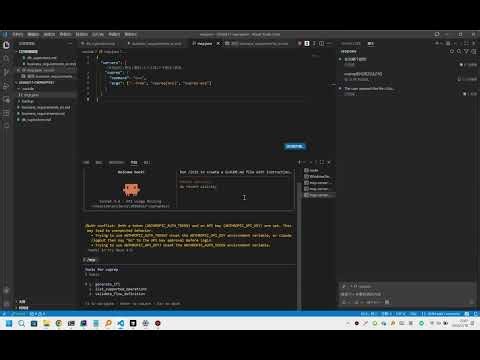Click the terminal panel vertical scrollbar
The height and width of the screenshot is (360, 480).
pos(299,245)
